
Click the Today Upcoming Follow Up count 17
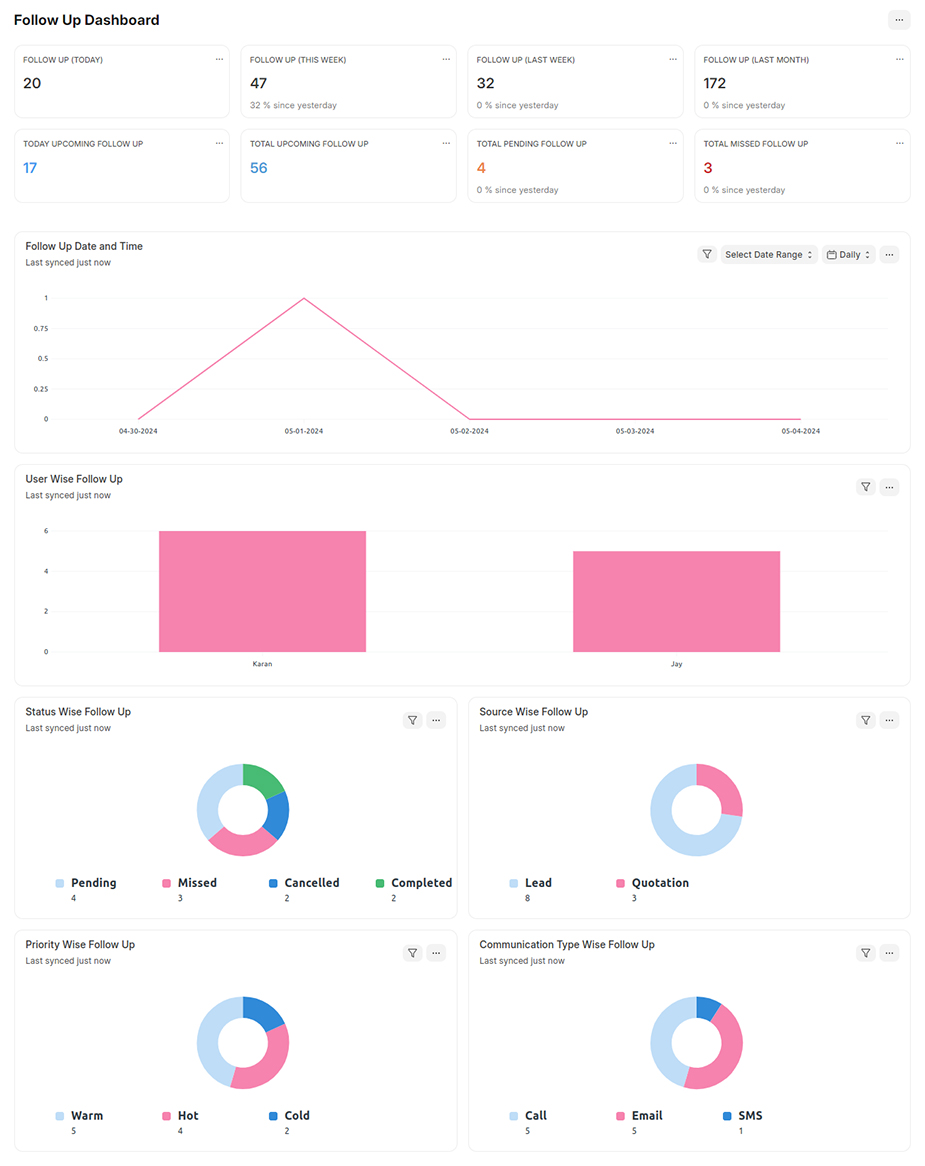pos(30,167)
